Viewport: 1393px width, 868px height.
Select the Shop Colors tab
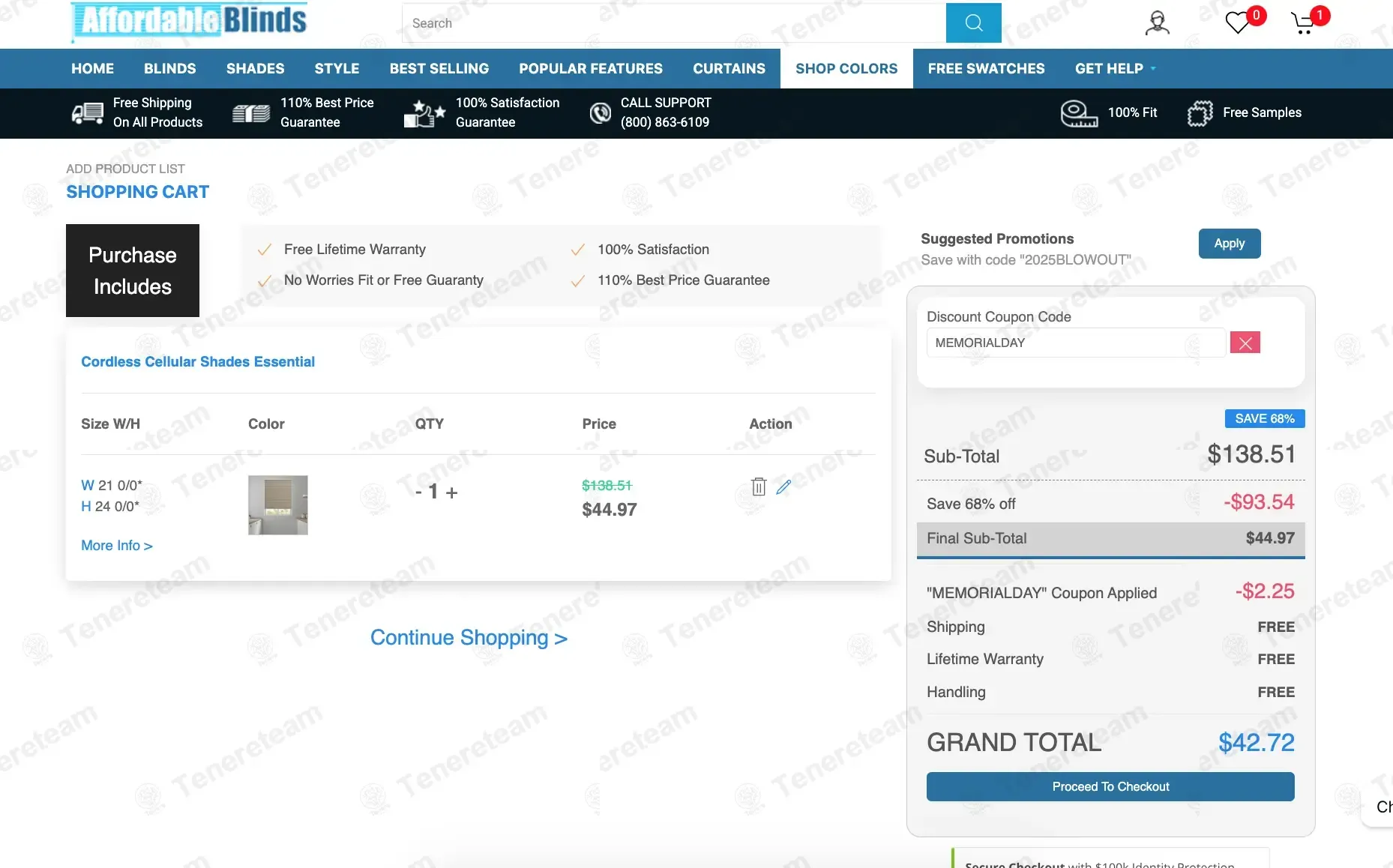click(x=846, y=68)
